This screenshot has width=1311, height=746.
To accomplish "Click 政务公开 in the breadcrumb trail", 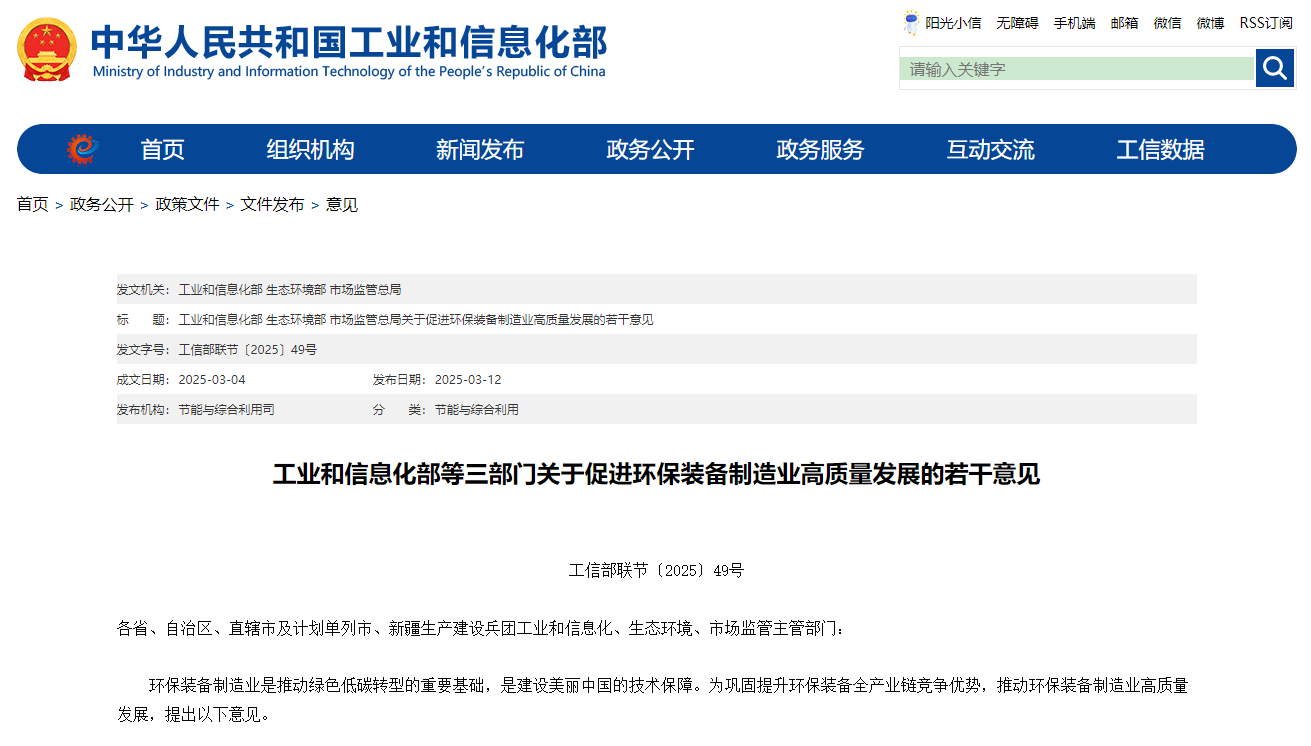I will point(102,205).
